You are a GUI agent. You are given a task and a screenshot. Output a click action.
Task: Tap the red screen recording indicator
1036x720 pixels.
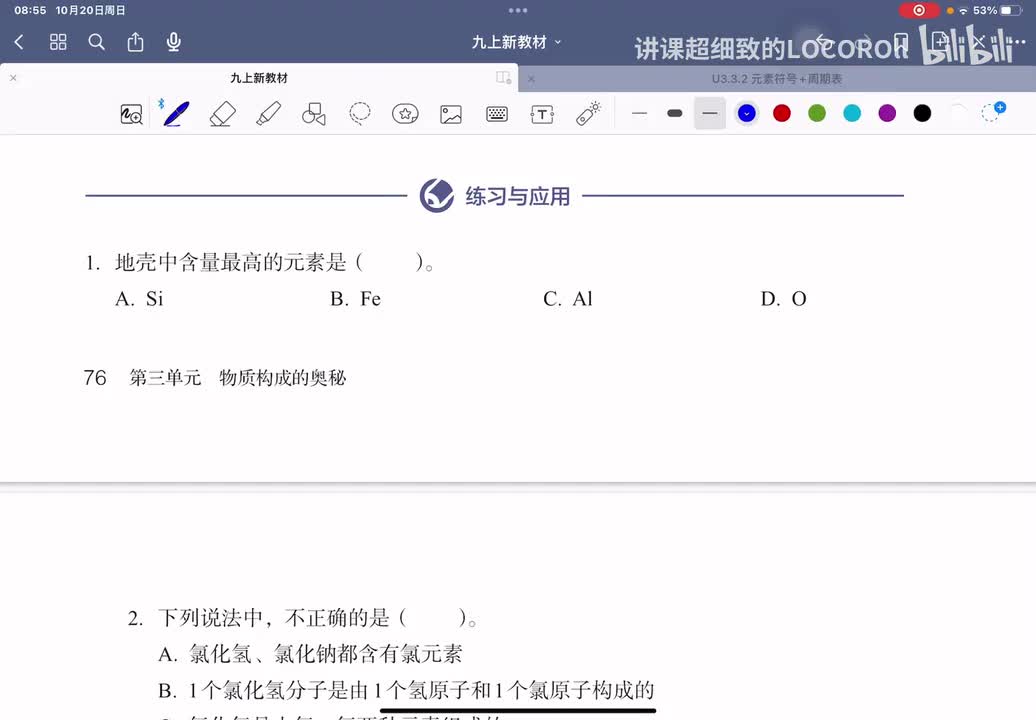918,11
